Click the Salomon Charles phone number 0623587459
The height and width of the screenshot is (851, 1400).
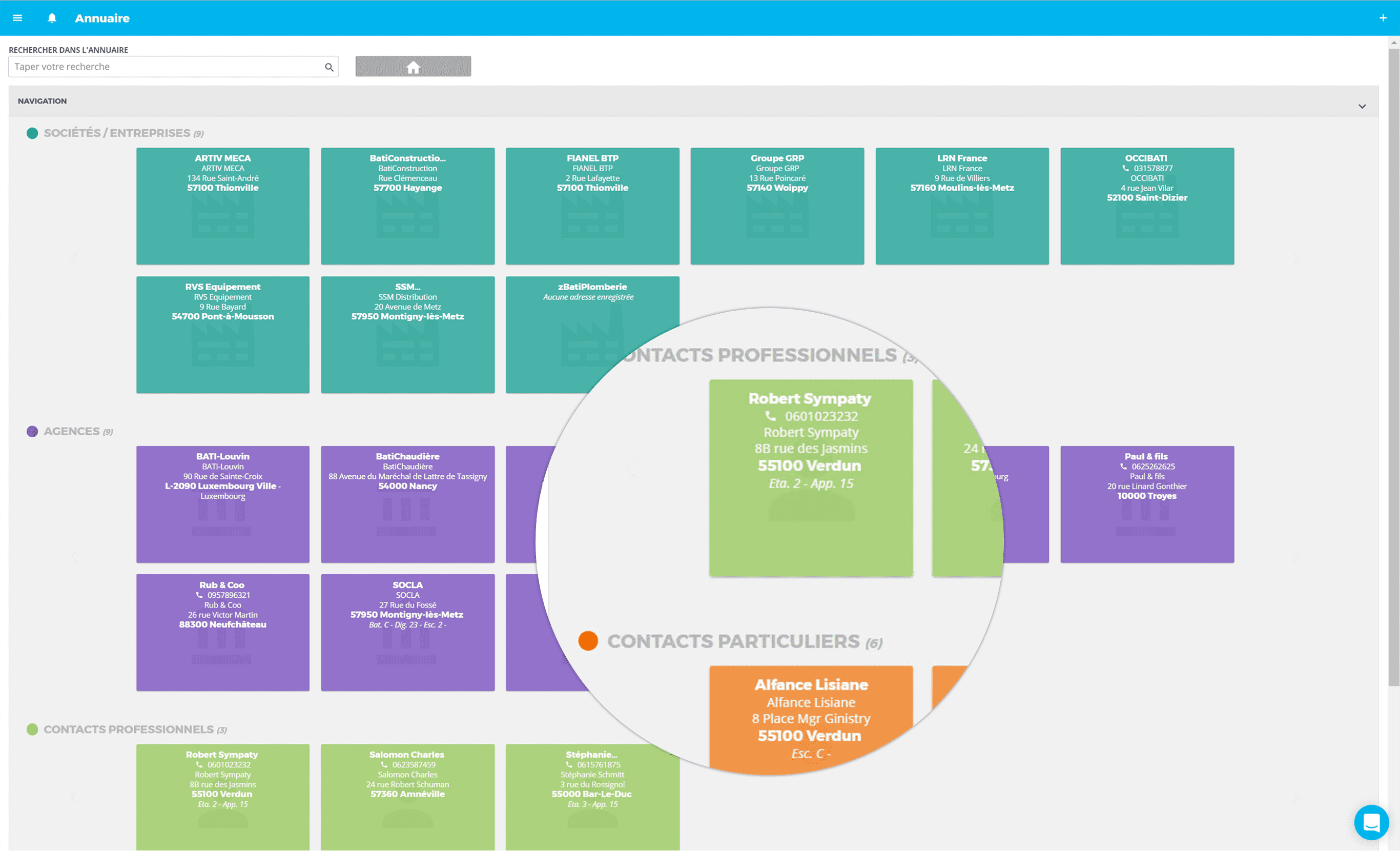coord(414,765)
